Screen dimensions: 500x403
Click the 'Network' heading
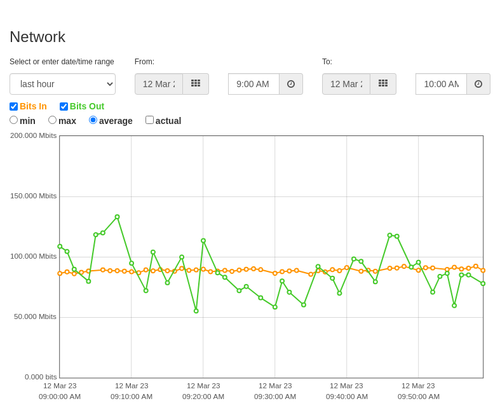point(37,37)
